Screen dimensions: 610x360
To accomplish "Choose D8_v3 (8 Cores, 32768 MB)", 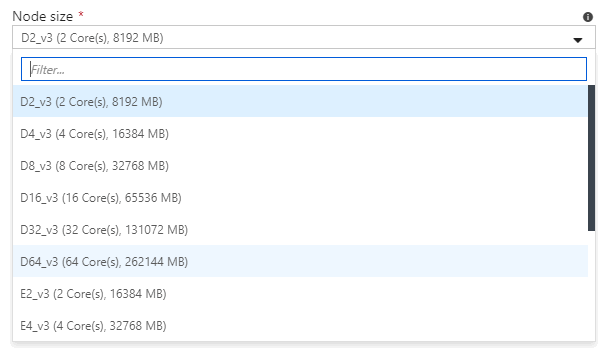I will (x=300, y=165).
